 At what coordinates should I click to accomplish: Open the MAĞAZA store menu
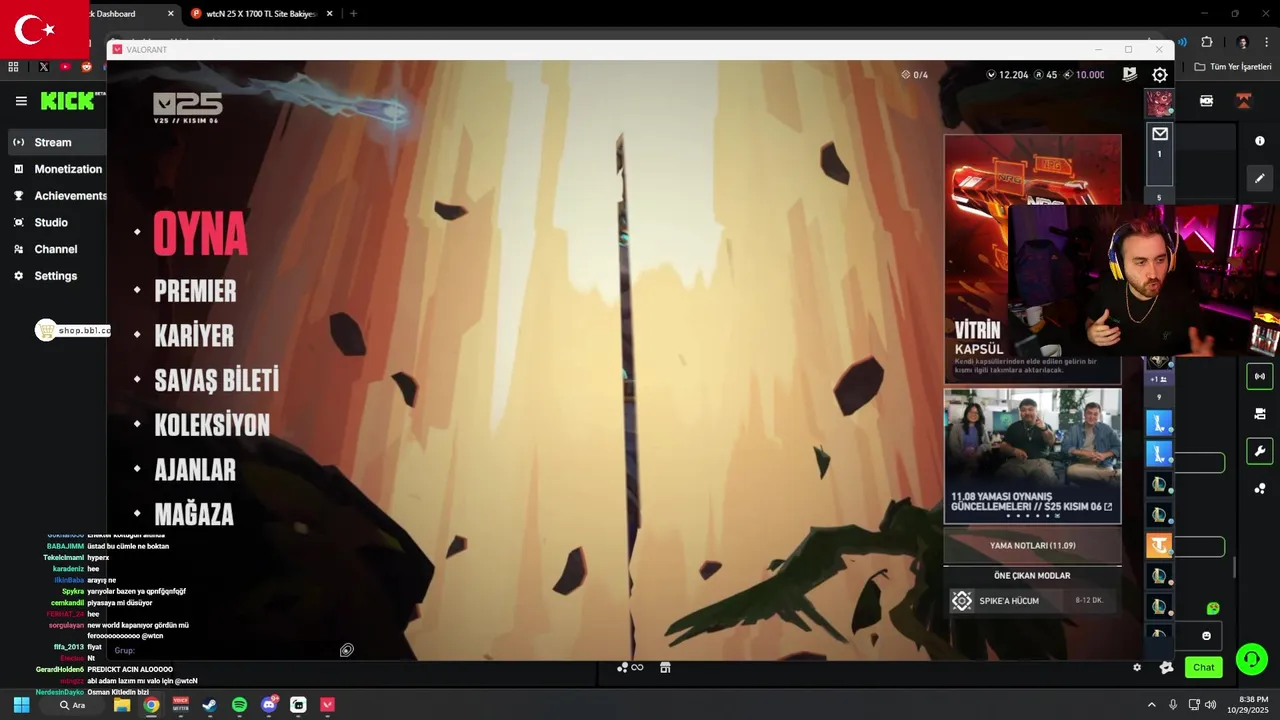(194, 514)
